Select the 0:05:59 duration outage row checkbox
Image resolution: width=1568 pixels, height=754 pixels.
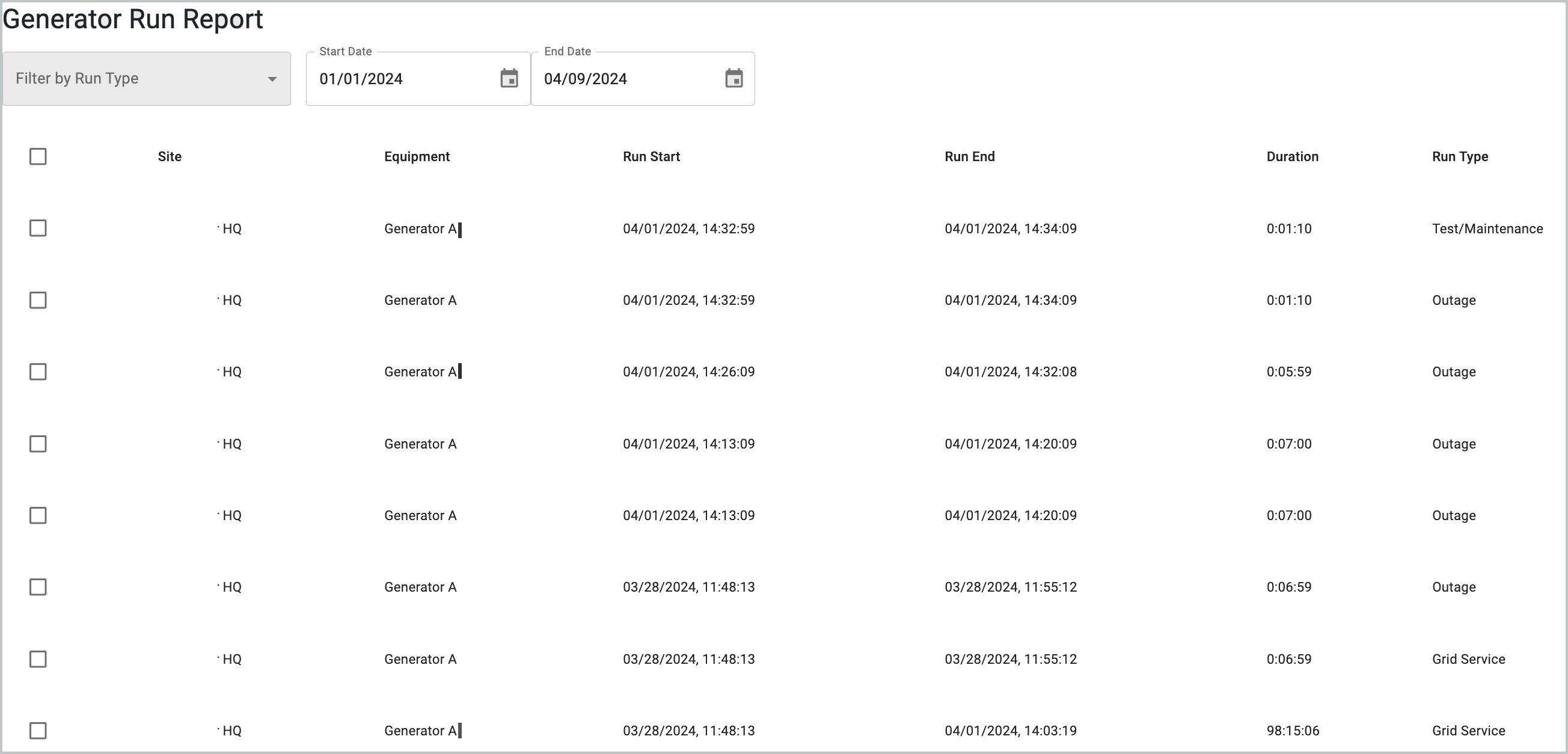[x=38, y=372]
